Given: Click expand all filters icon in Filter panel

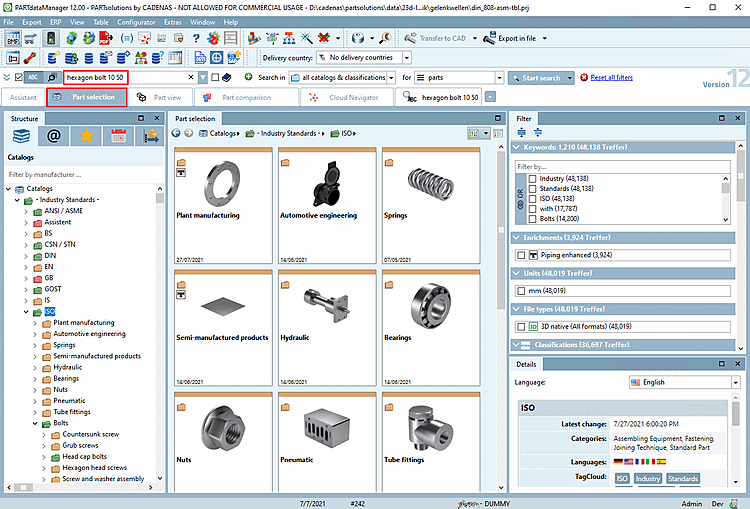Looking at the screenshot, I should pos(522,132).
